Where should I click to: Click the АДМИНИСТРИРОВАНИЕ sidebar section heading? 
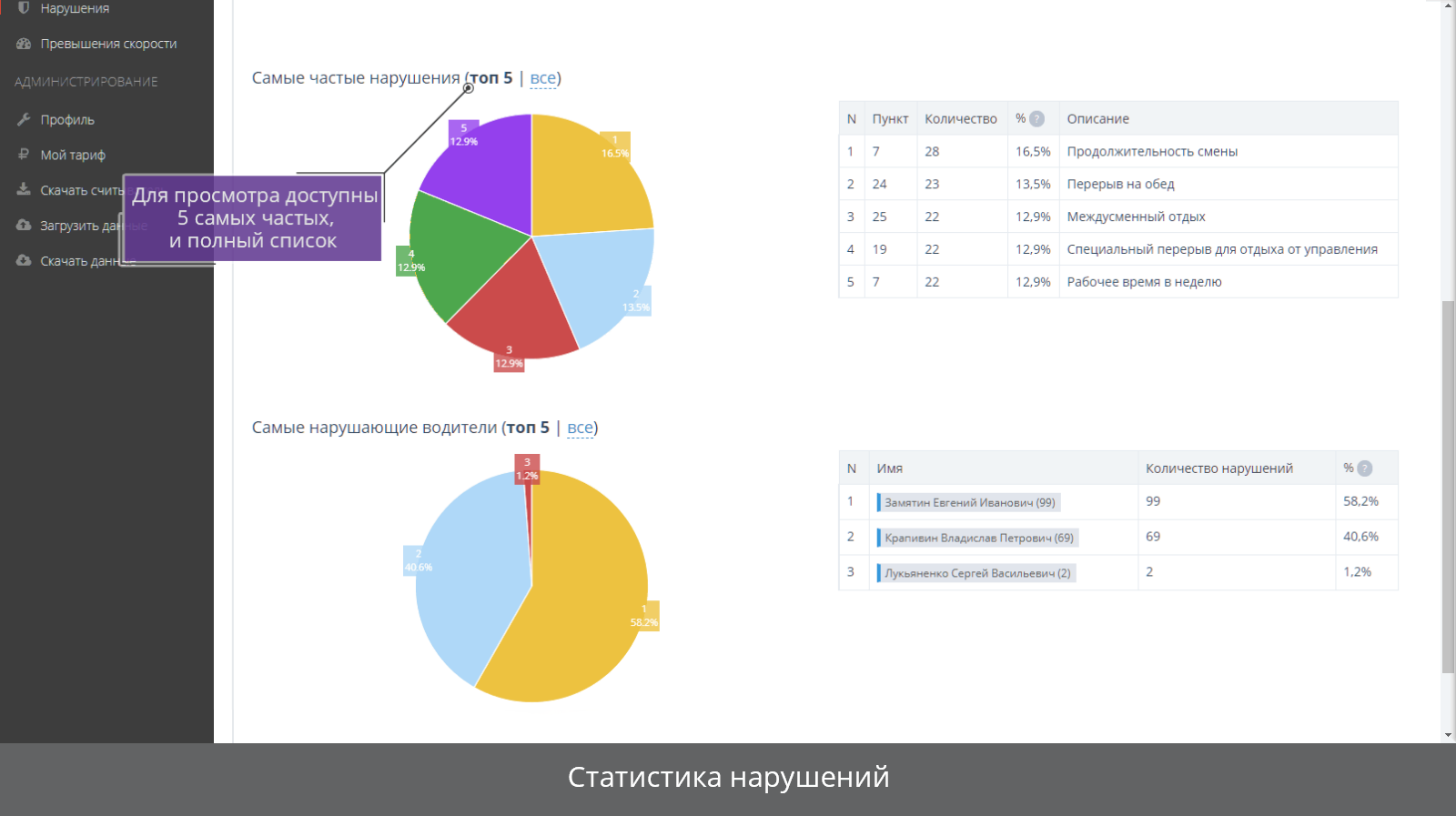pos(86,82)
